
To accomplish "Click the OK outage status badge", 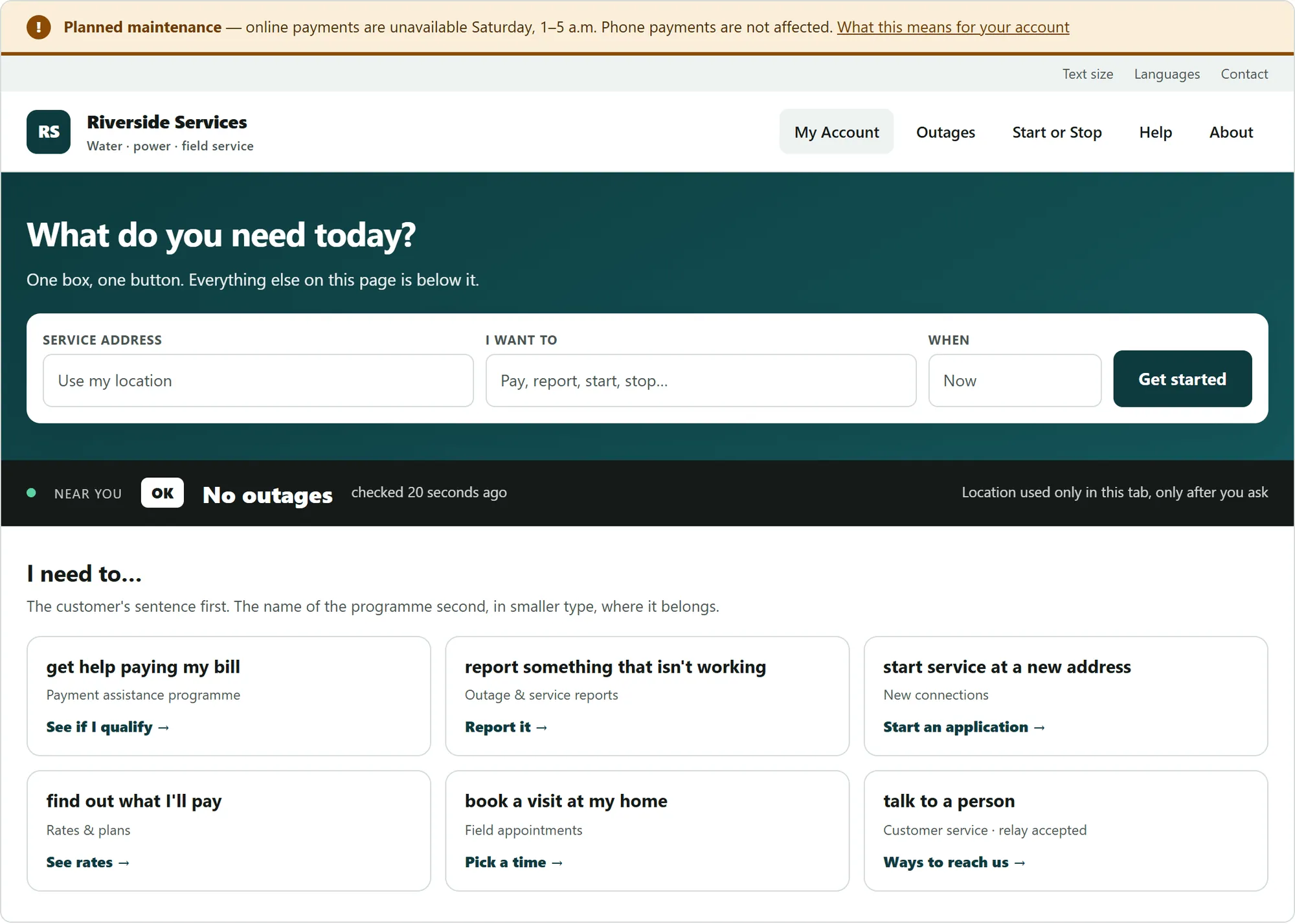I will point(163,493).
